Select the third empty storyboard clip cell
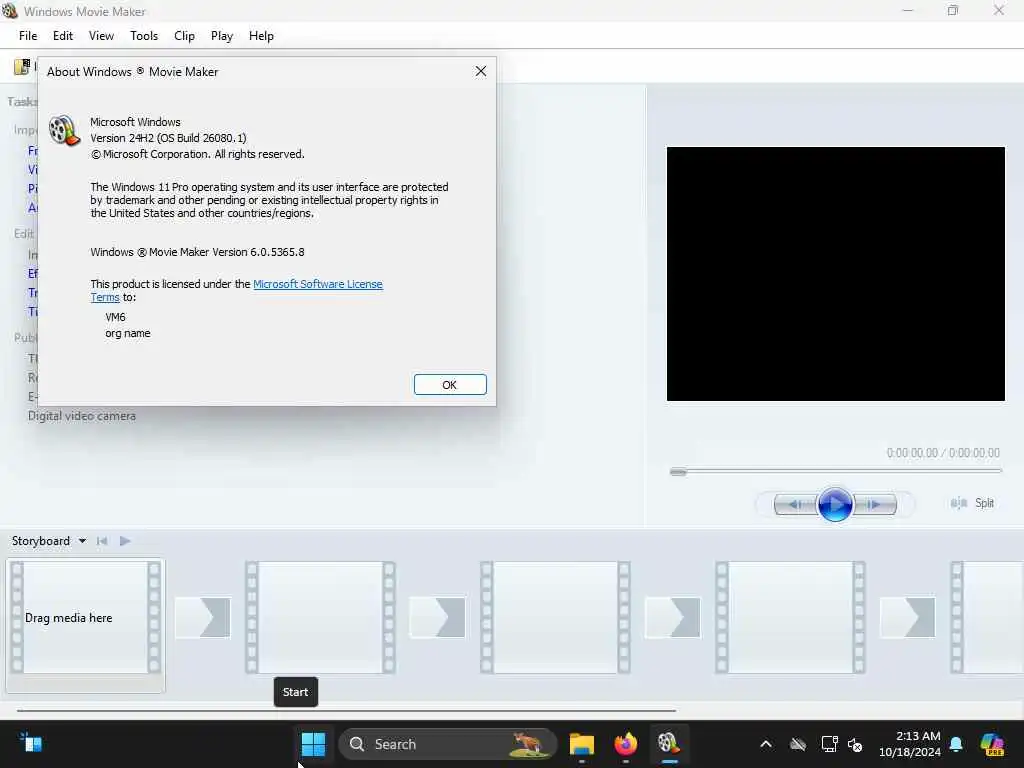This screenshot has height=768, width=1024. [555, 617]
